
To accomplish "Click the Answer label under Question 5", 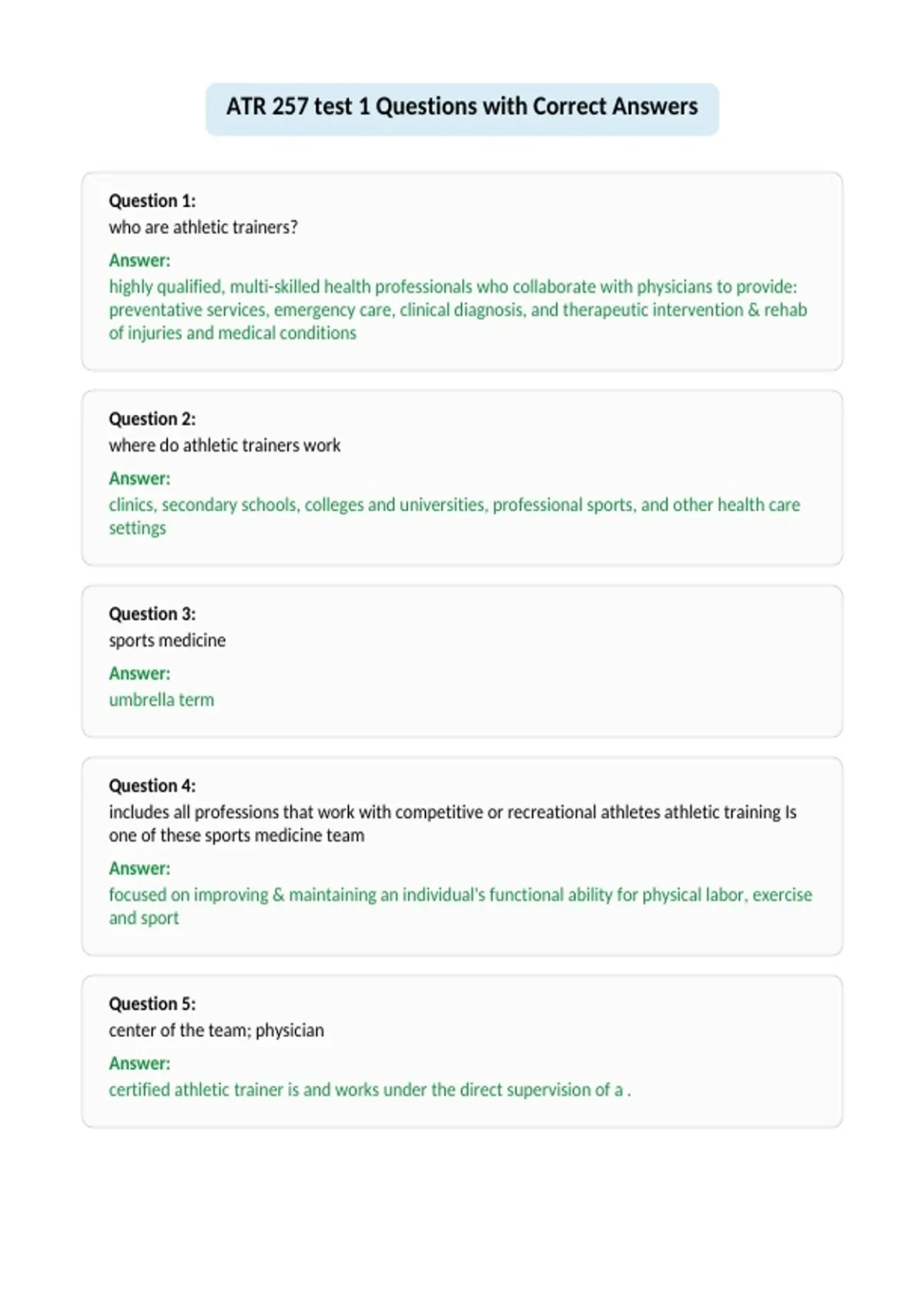I will (139, 1063).
